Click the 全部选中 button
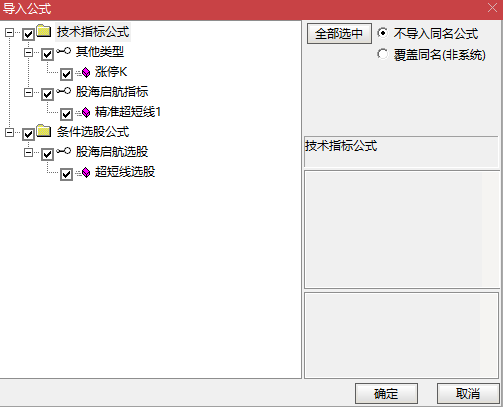Image resolution: width=503 pixels, height=407 pixels. [339, 34]
